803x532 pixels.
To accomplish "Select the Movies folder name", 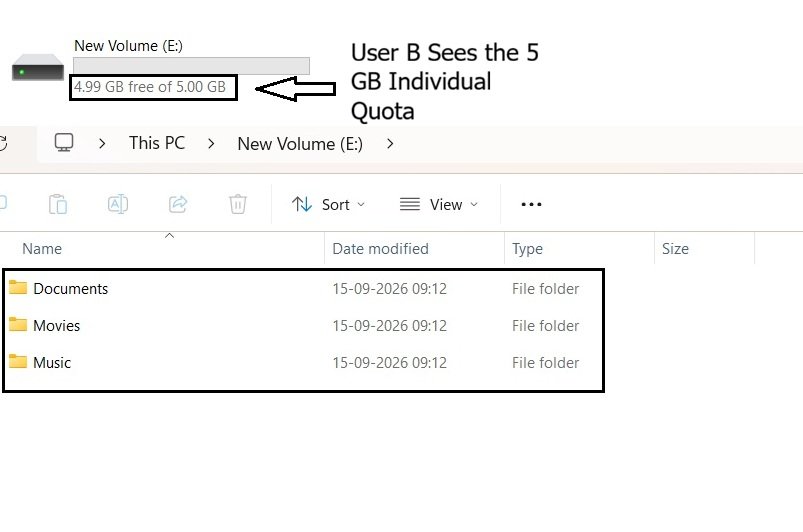I will [x=57, y=326].
